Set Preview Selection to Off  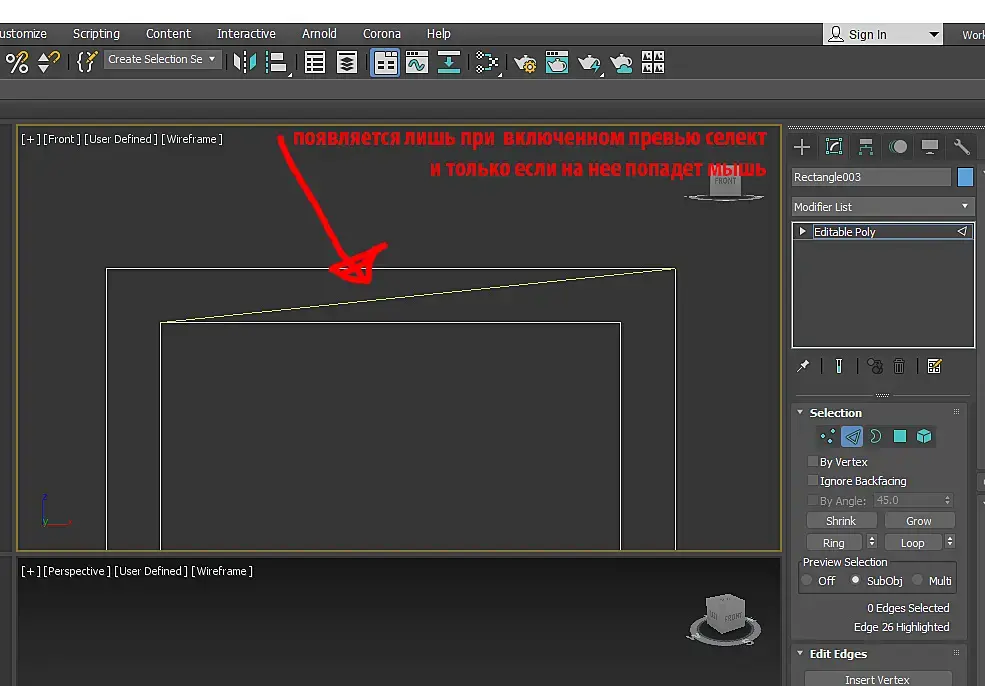pos(807,580)
